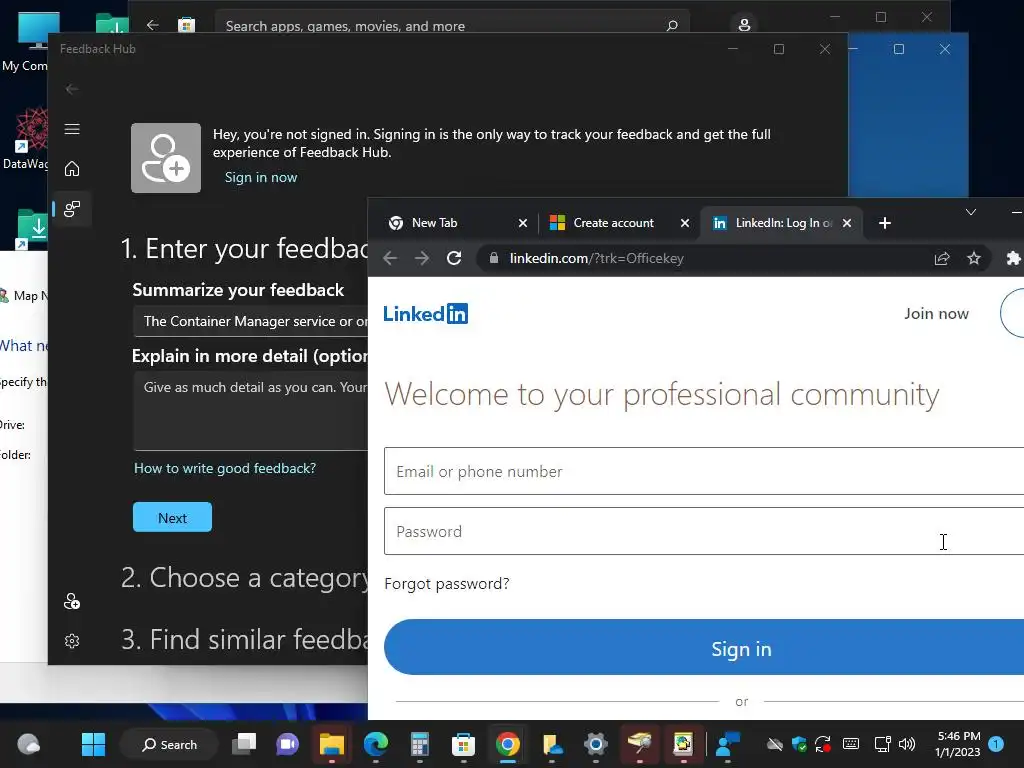Expand step 3 'Find similar feedback'
1024x768 pixels.
point(245,639)
